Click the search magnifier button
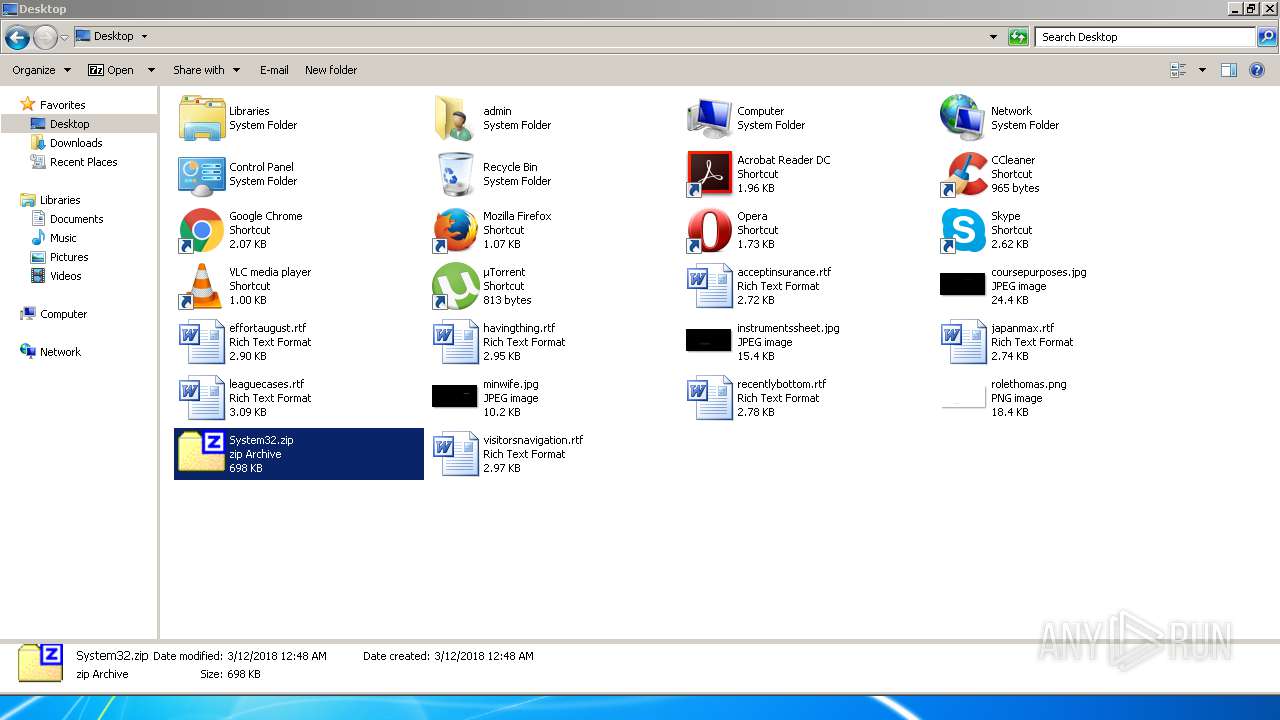1280x720 pixels. pyautogui.click(x=1267, y=37)
